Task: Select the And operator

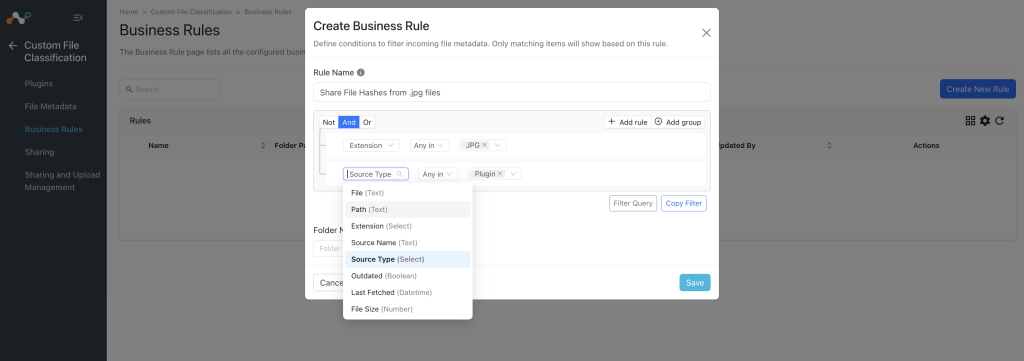Action: tap(349, 122)
